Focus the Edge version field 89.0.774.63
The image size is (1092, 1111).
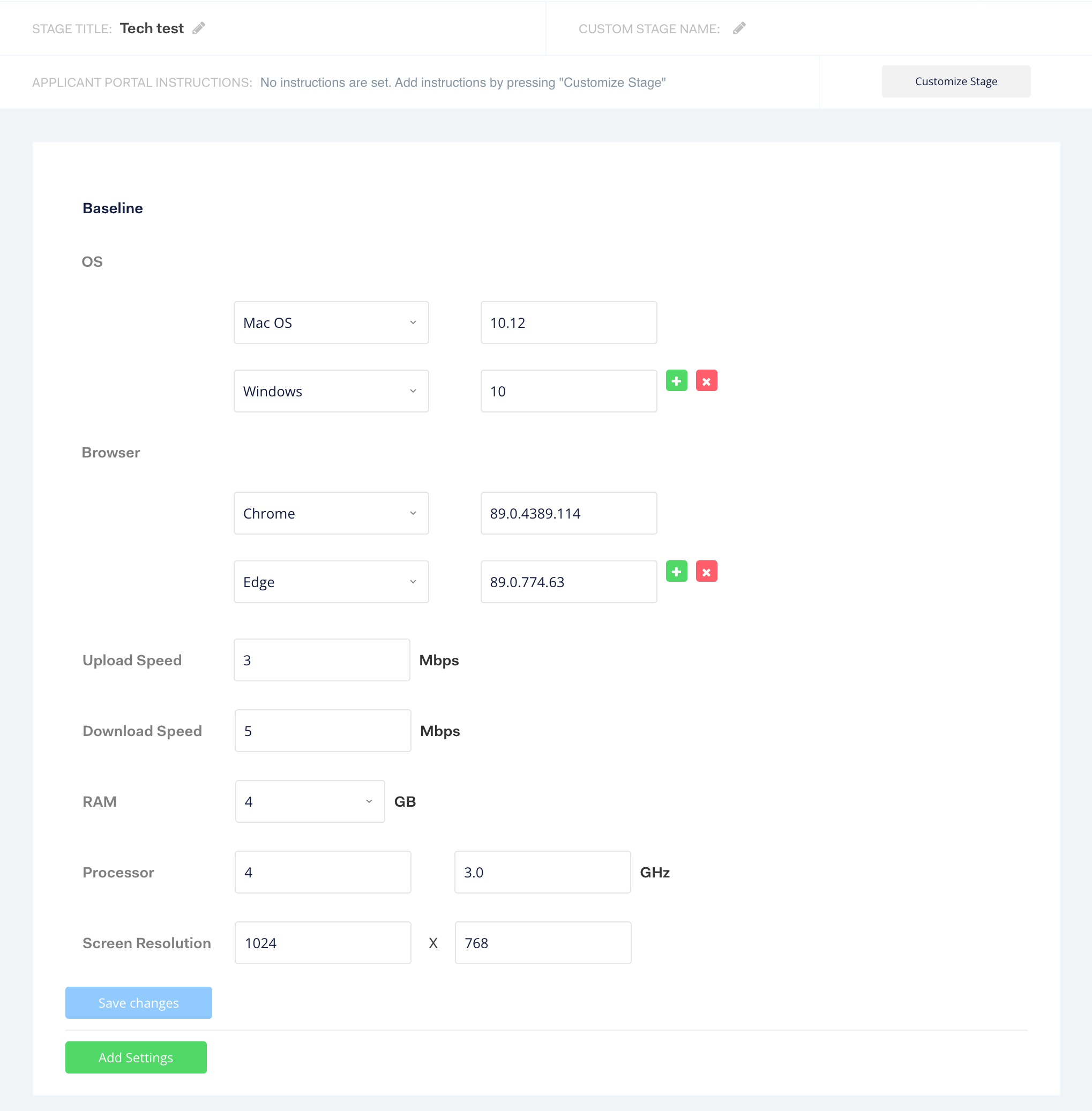569,582
